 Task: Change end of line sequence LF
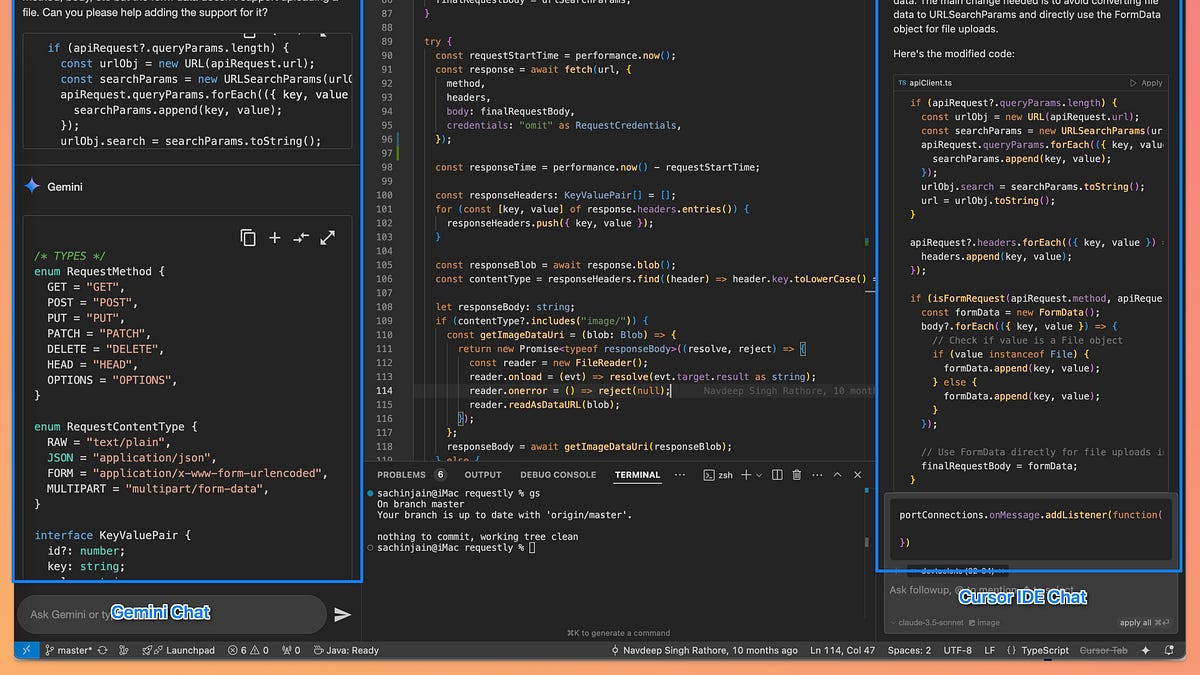(989, 650)
